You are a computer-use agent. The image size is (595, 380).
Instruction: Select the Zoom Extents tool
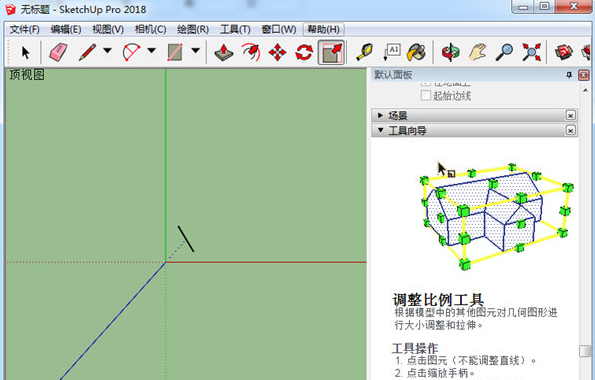point(531,52)
